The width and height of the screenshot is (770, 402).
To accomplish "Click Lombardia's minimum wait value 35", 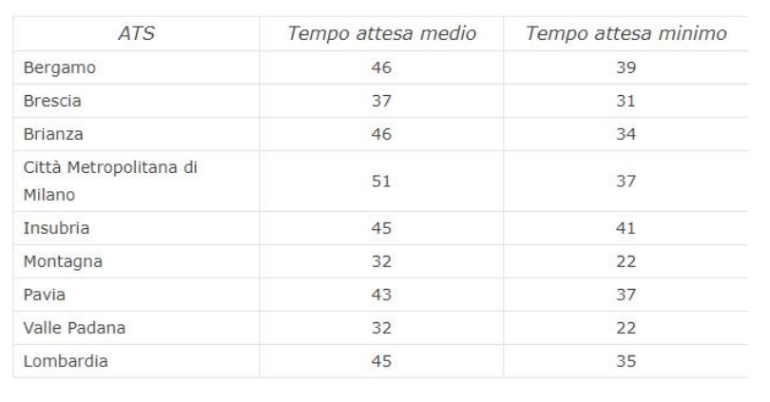I will pyautogui.click(x=626, y=361).
